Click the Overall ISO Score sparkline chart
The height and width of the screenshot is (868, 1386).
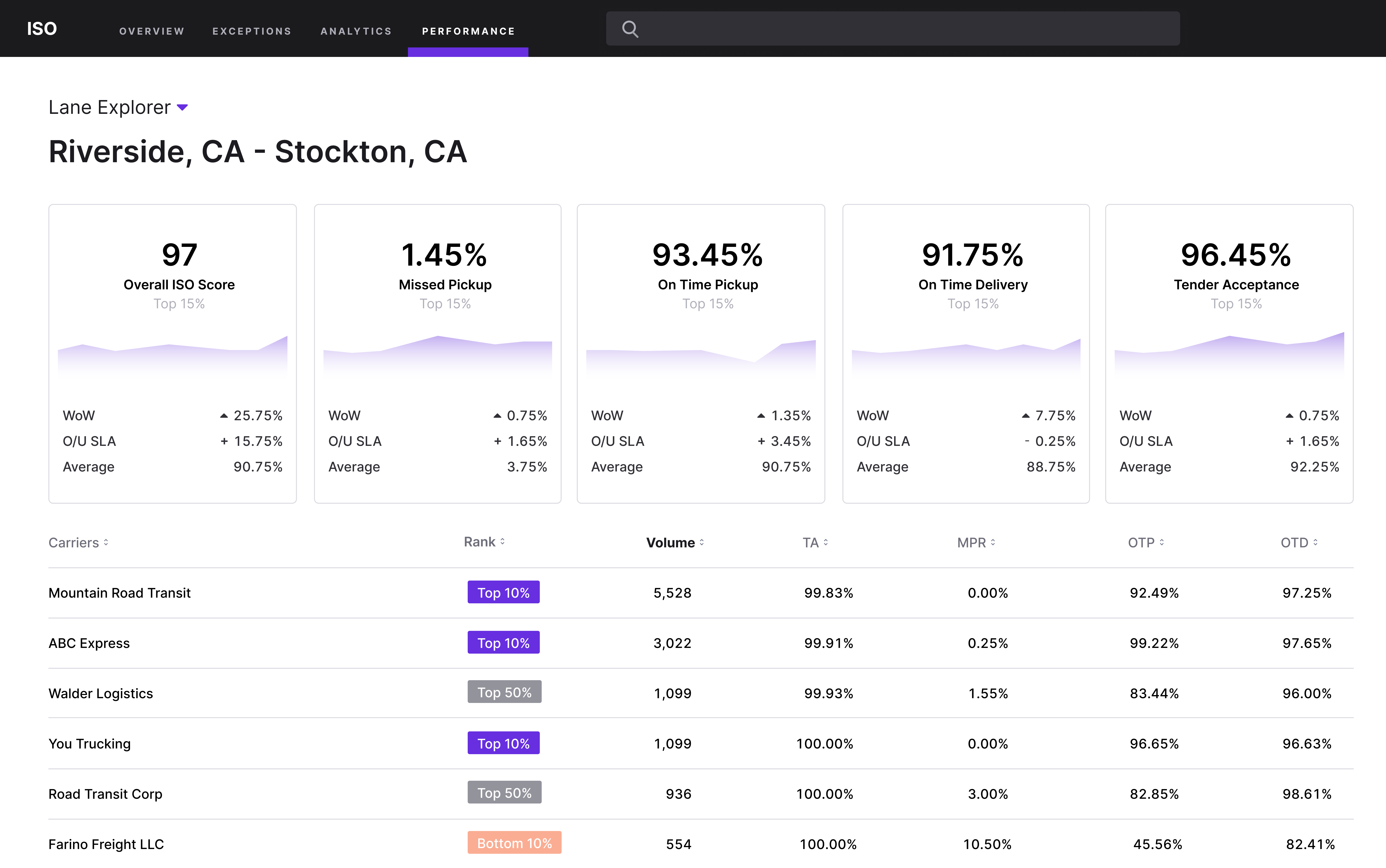tap(173, 356)
